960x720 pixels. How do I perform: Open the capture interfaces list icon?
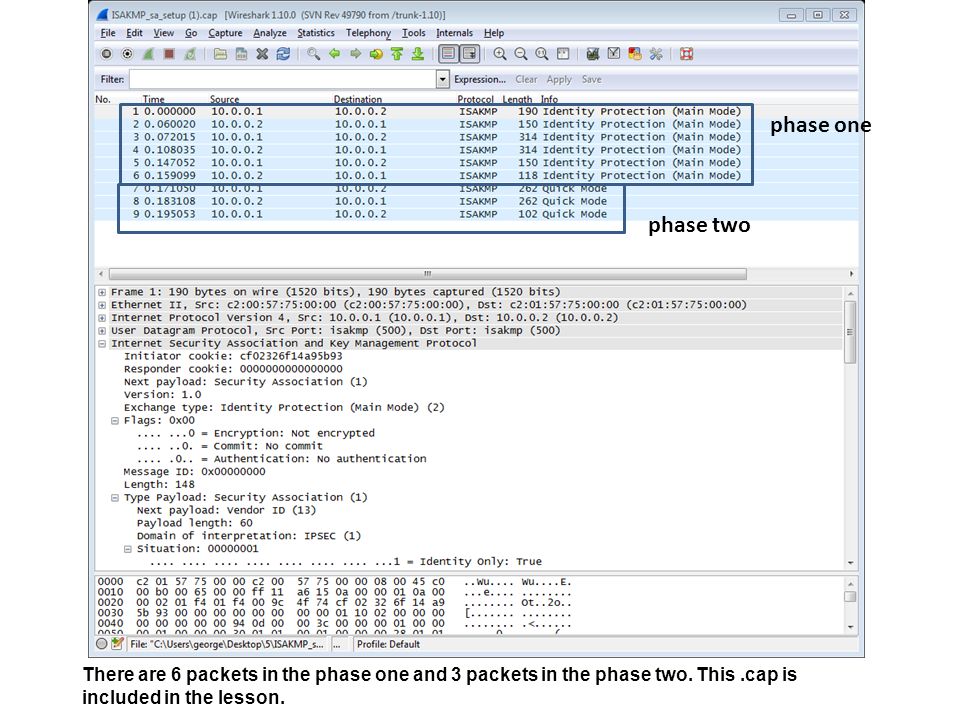[x=106, y=54]
